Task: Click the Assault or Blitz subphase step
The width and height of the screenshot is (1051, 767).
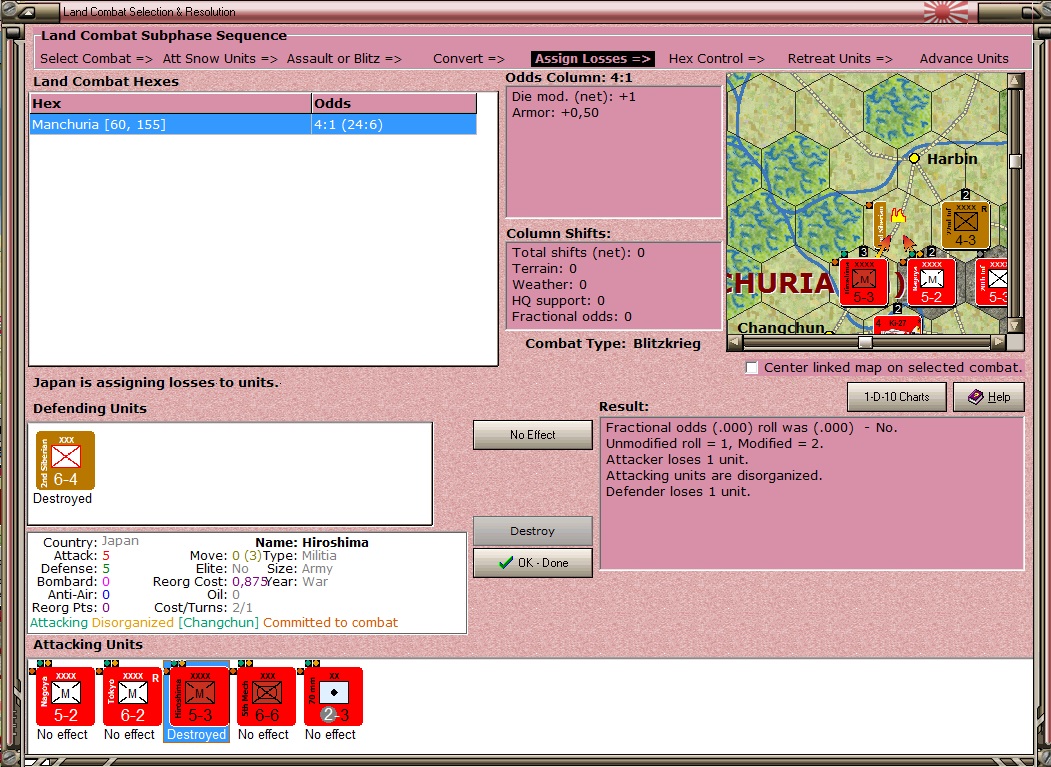Action: pyautogui.click(x=344, y=58)
